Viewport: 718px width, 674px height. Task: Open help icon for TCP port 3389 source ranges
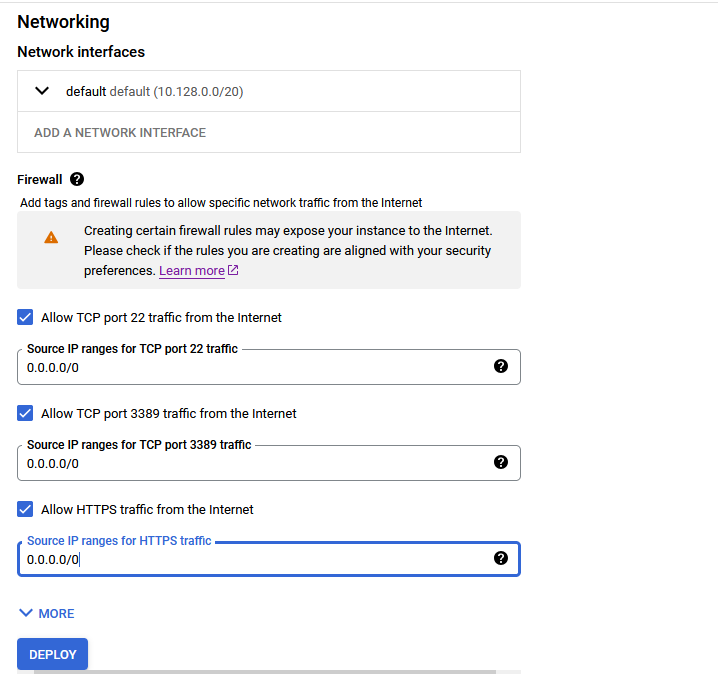pos(501,462)
